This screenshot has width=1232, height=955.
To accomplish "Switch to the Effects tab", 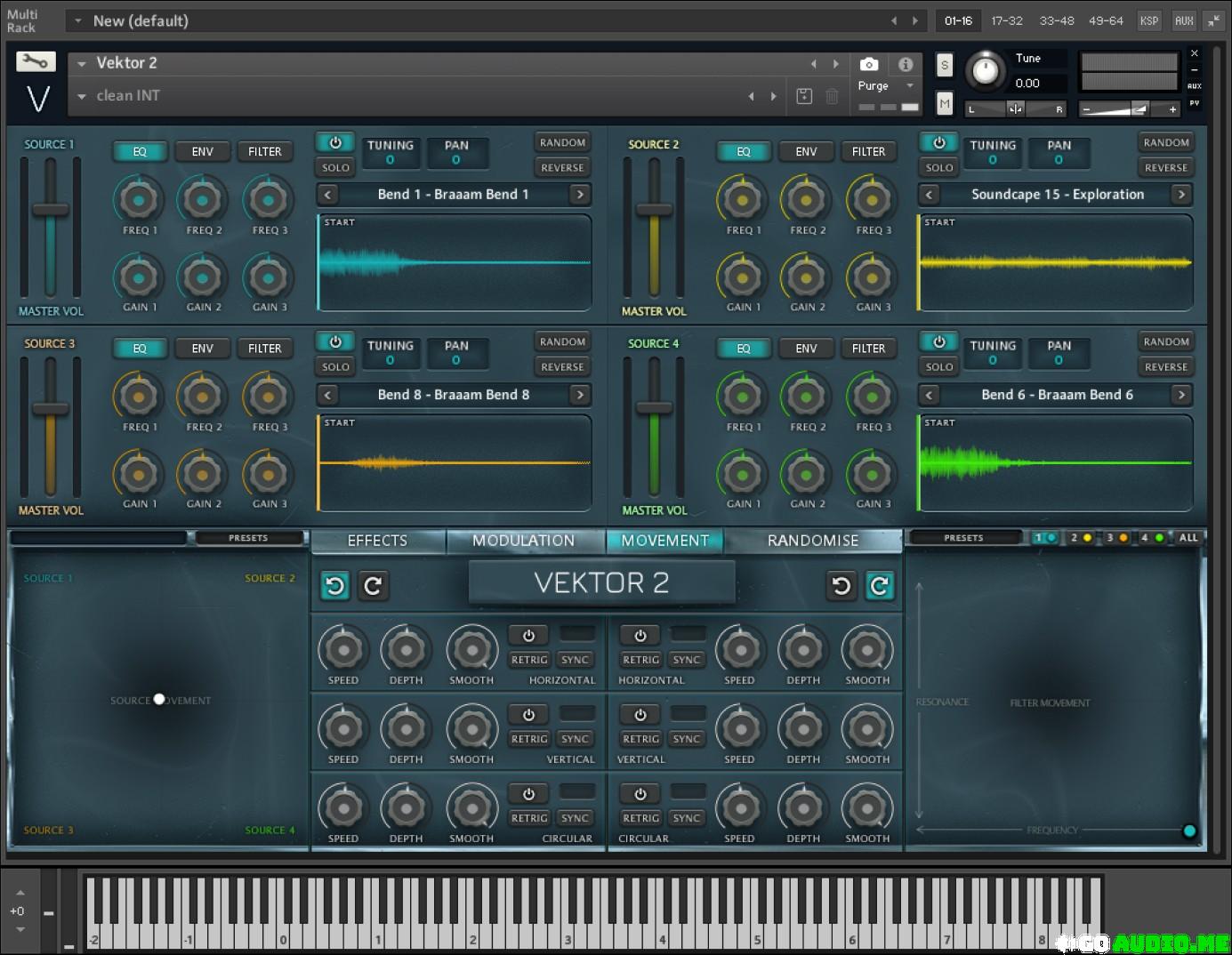I will 377,541.
